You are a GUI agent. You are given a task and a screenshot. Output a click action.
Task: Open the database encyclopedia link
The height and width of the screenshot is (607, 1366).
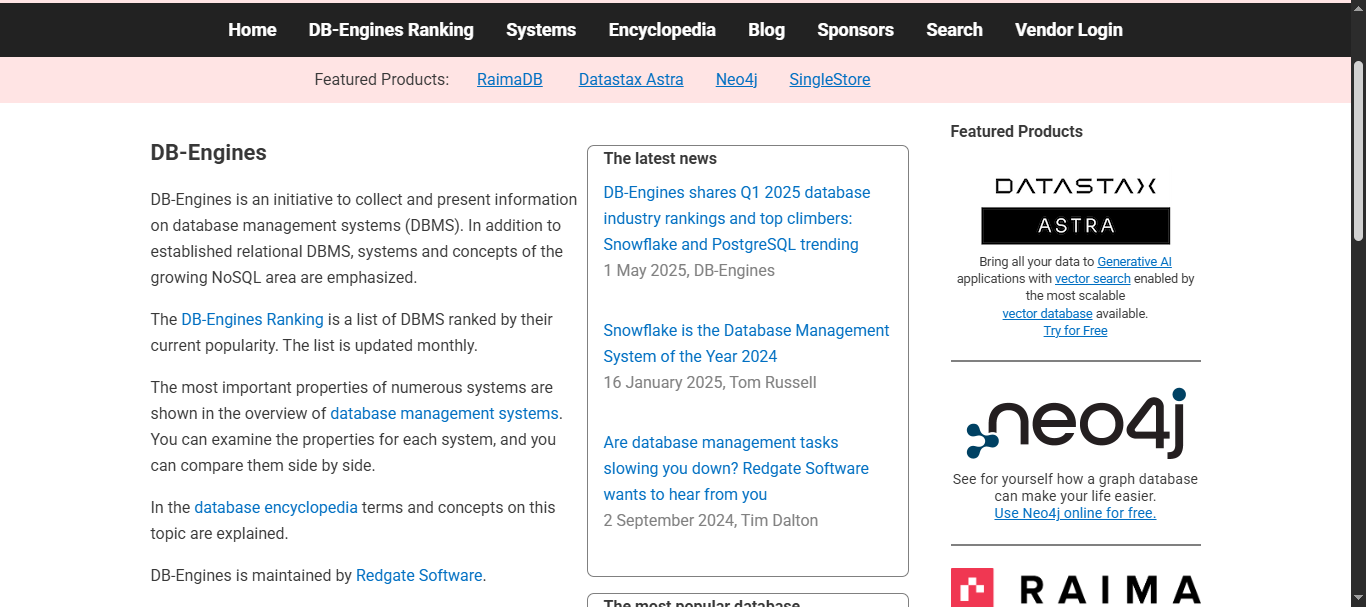(x=276, y=508)
